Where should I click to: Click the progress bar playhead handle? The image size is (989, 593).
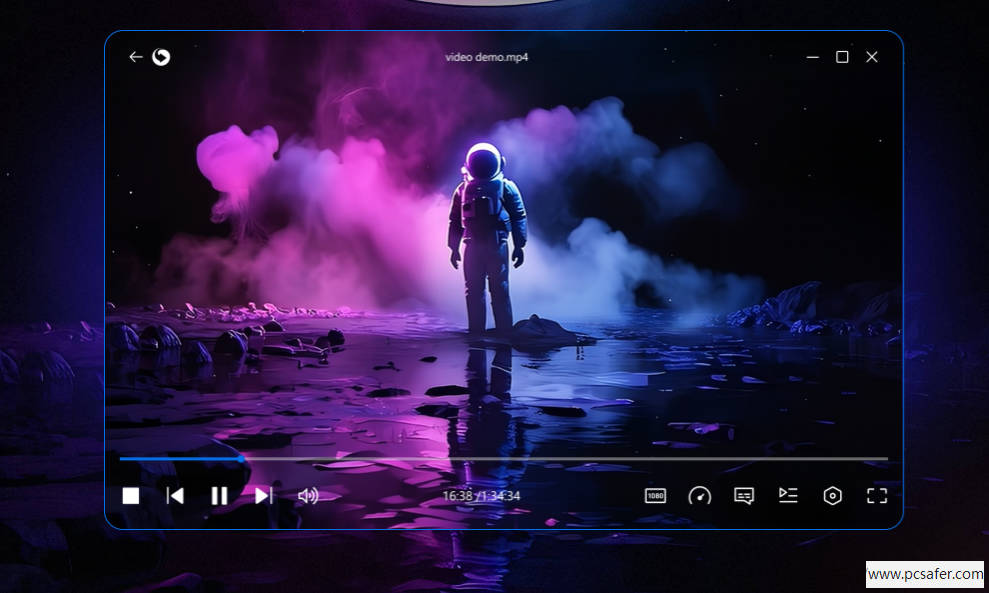pos(241,459)
